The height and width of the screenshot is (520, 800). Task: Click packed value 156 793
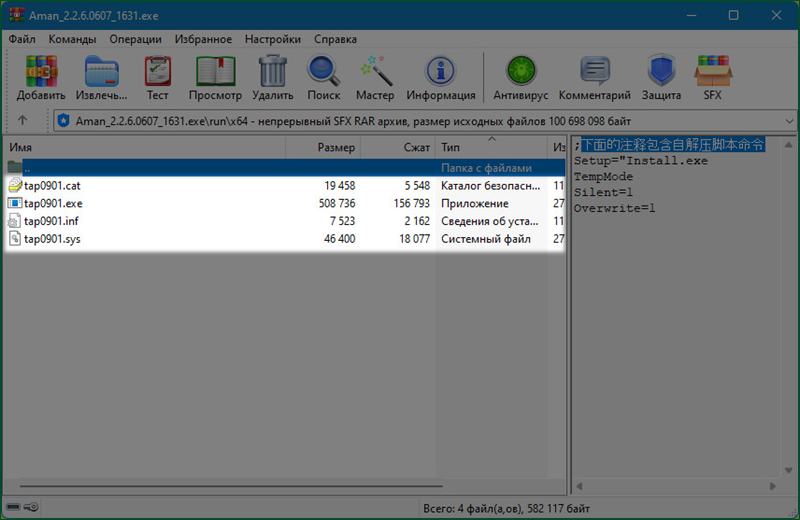[x=411, y=203]
